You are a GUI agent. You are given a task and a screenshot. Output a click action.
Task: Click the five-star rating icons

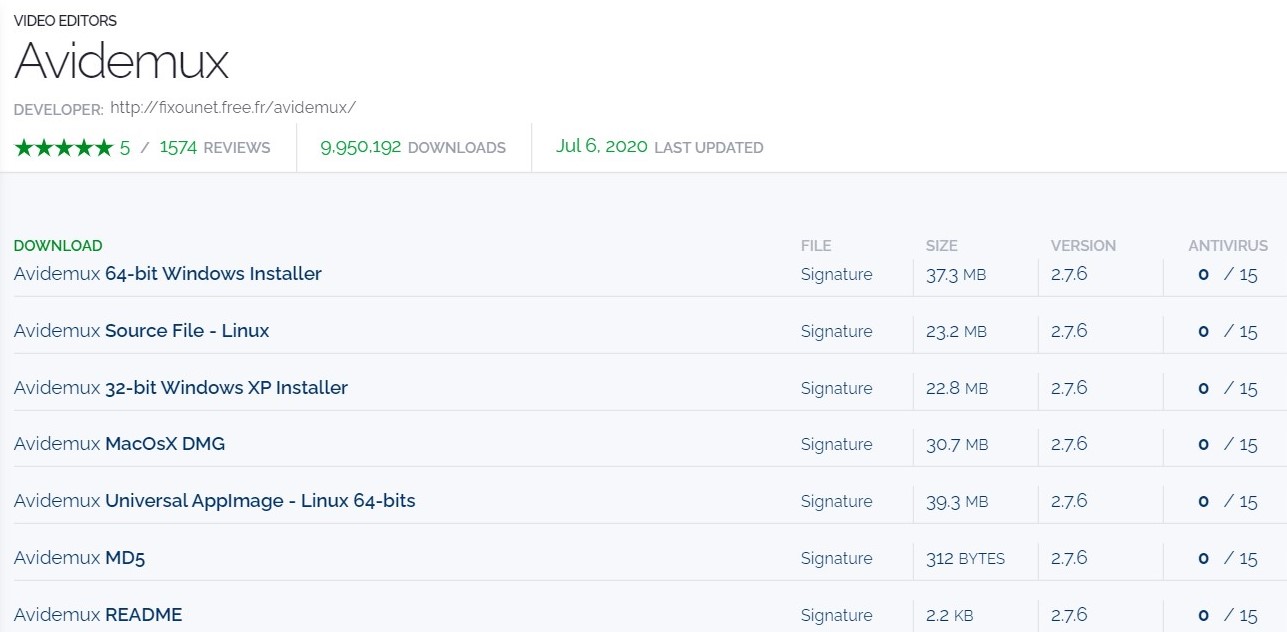[64, 148]
